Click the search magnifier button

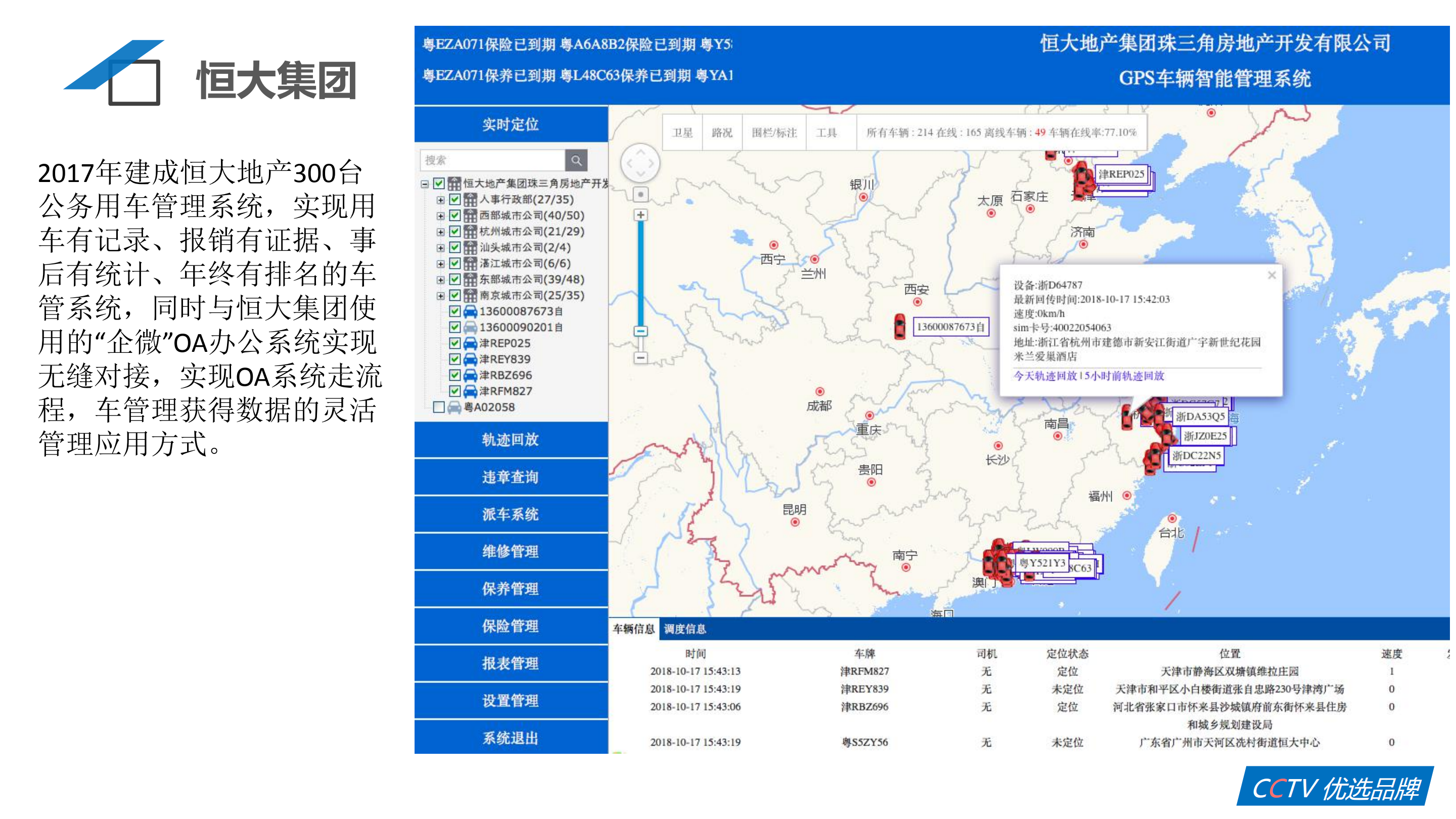point(576,161)
